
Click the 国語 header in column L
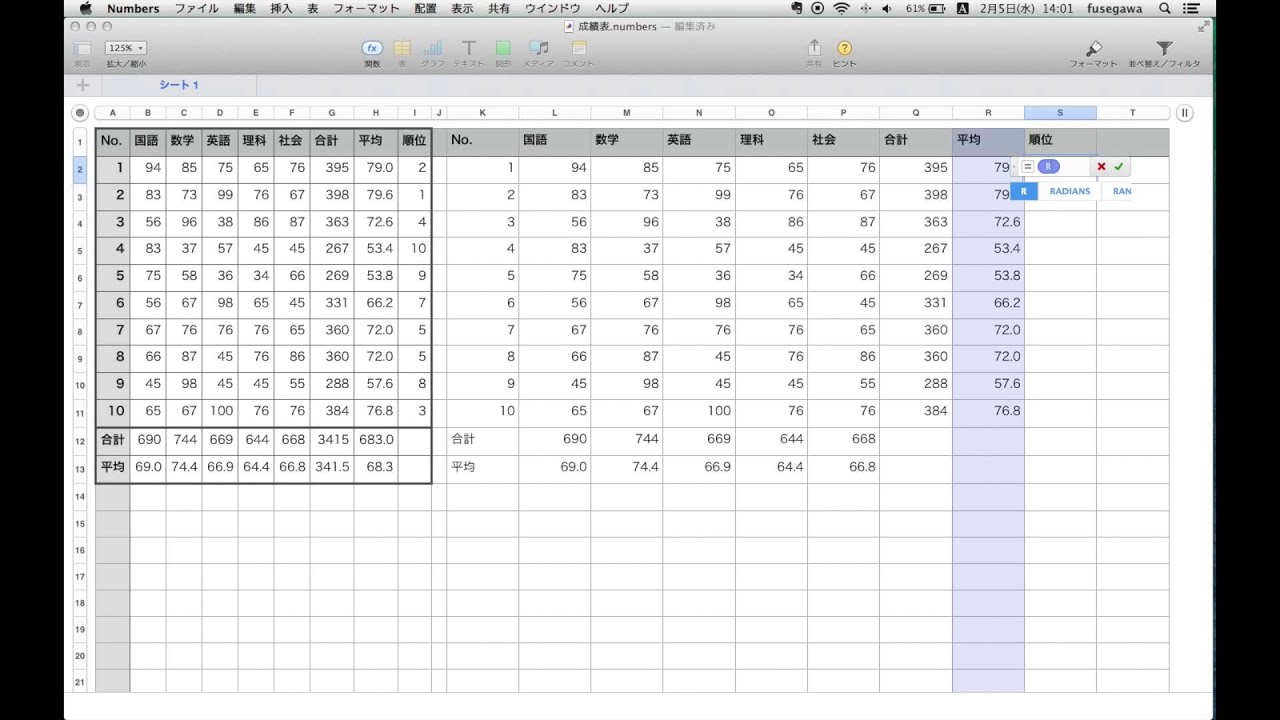coord(555,140)
